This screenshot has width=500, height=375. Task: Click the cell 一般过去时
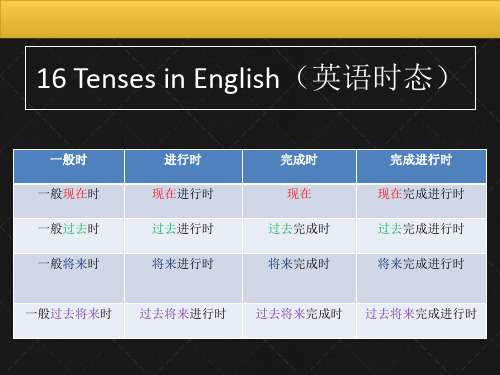coord(69,236)
